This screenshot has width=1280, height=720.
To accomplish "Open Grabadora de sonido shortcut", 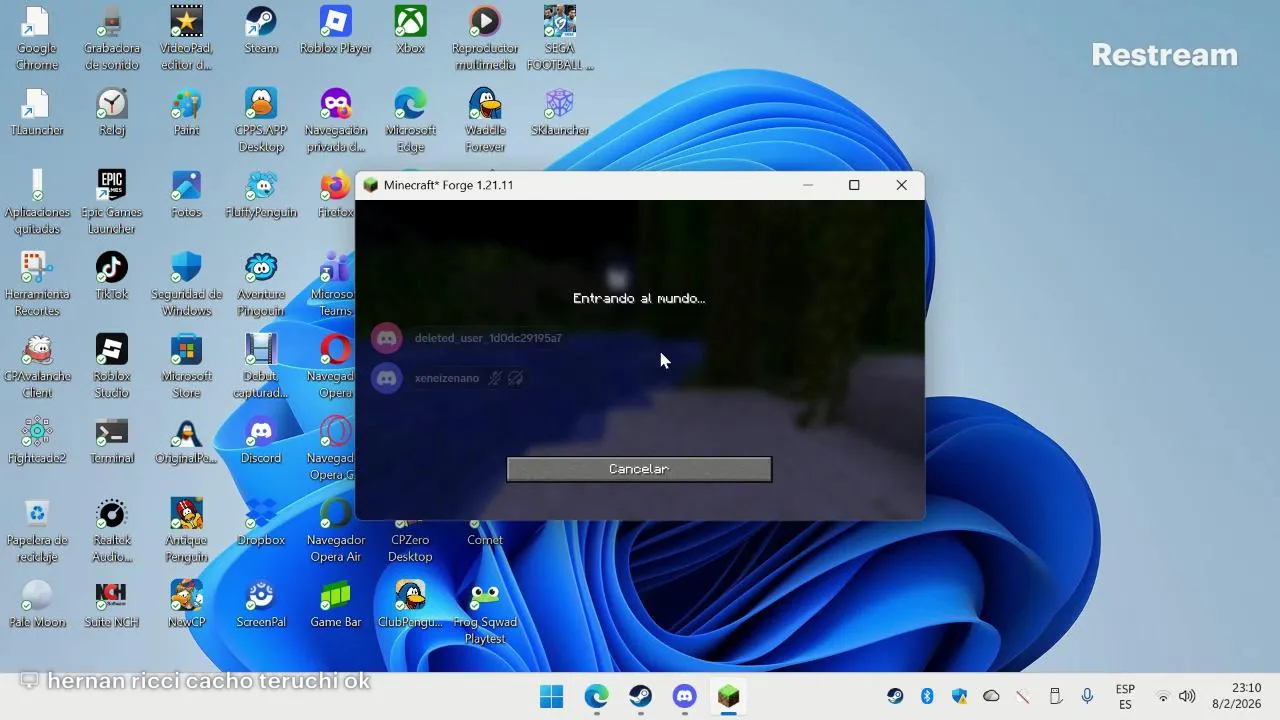I will coord(112,38).
